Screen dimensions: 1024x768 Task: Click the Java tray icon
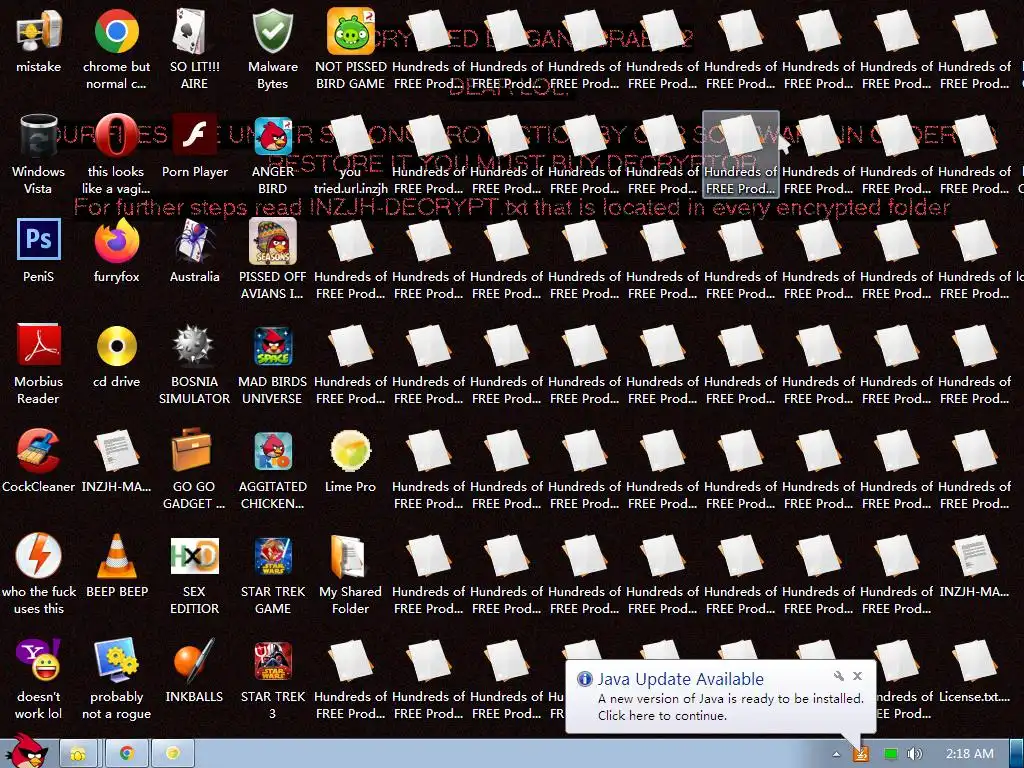(x=861, y=754)
